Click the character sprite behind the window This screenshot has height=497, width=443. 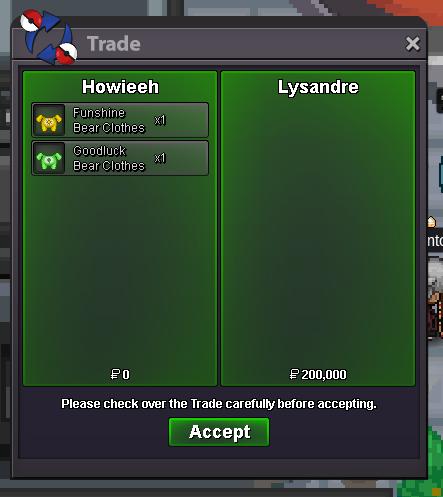pyautogui.click(x=435, y=297)
